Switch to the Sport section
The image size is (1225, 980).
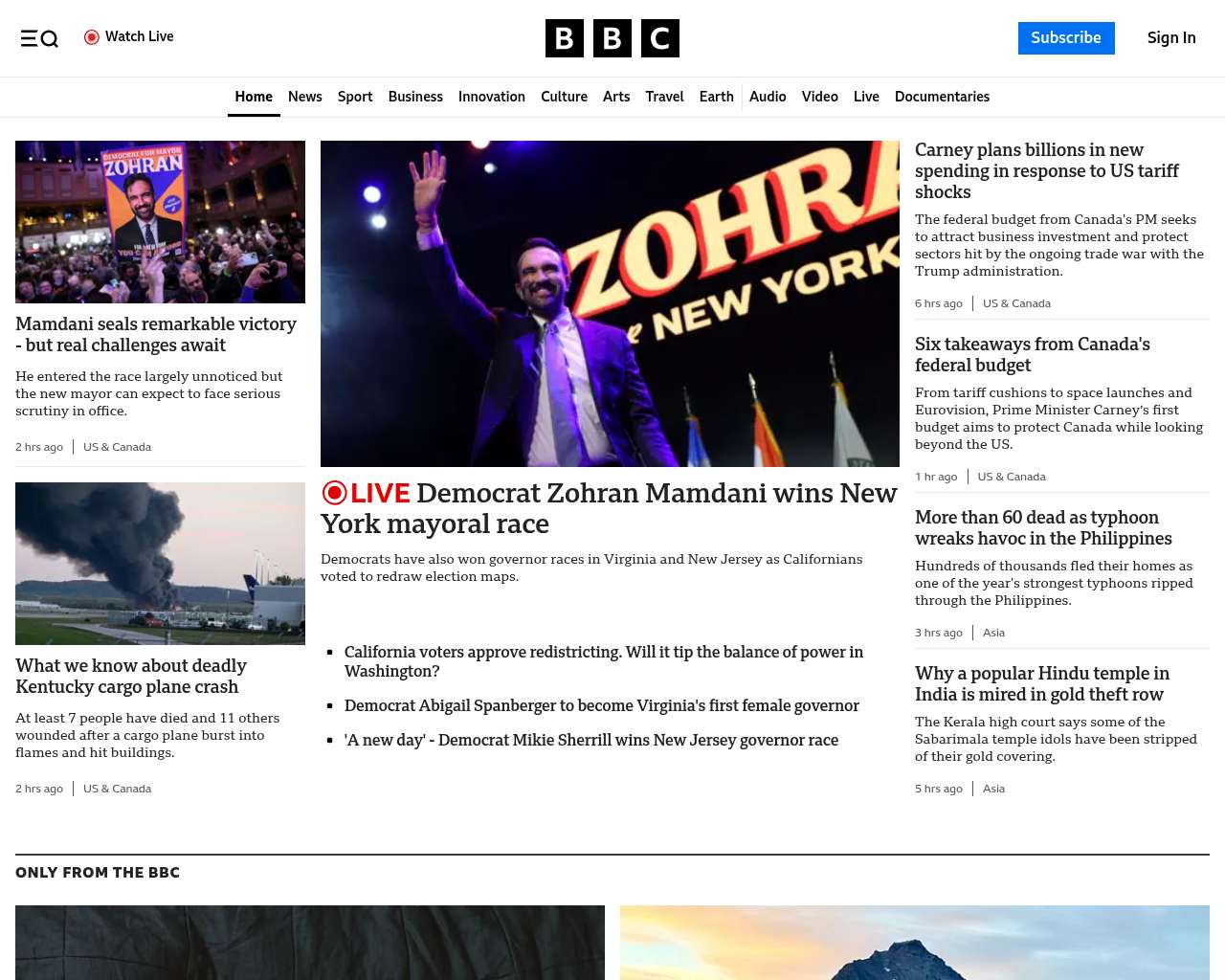click(355, 97)
